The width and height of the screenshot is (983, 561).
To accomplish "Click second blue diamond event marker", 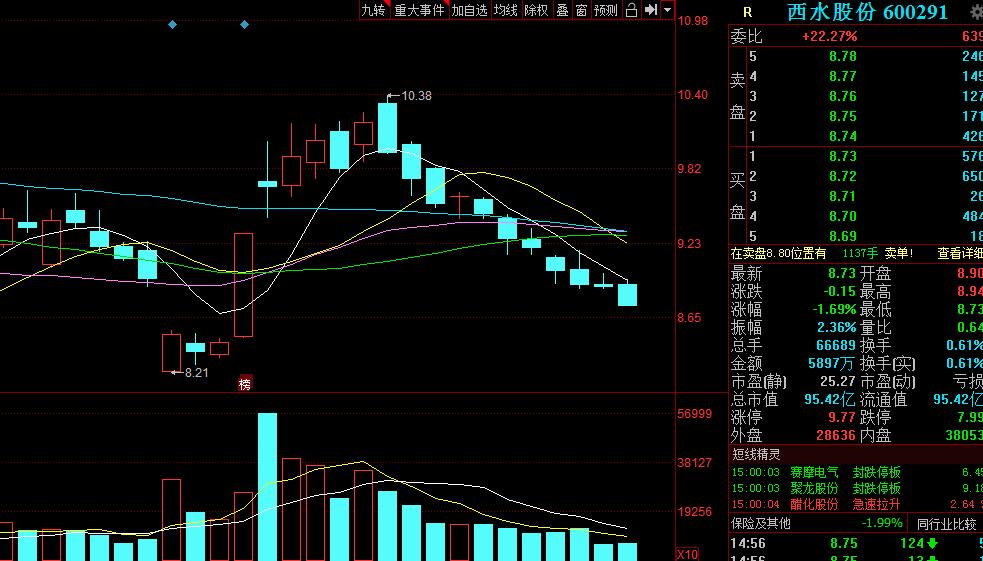I will pos(244,24).
